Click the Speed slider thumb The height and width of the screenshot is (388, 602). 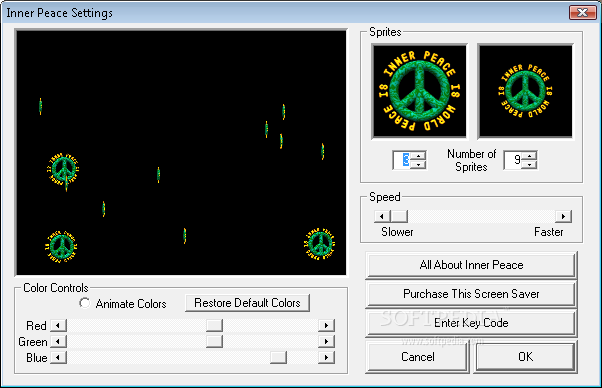pyautogui.click(x=399, y=216)
